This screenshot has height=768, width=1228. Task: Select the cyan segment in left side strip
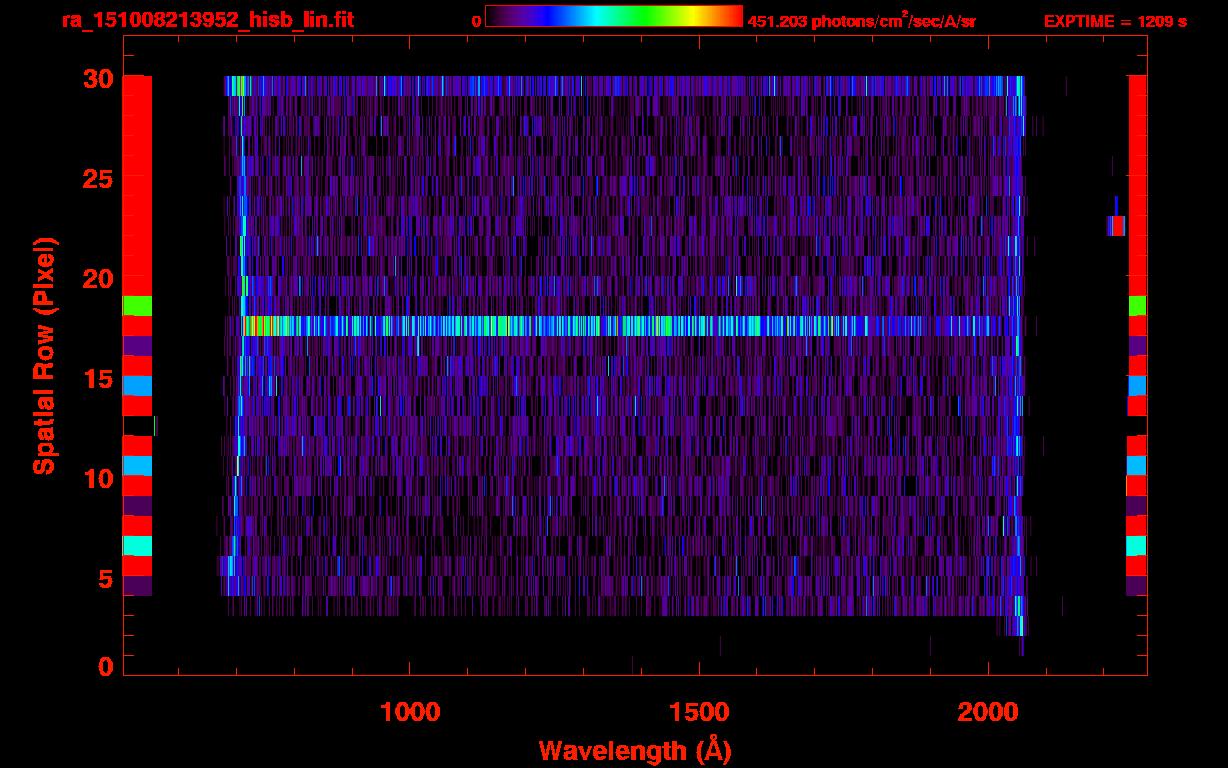[x=137, y=545]
